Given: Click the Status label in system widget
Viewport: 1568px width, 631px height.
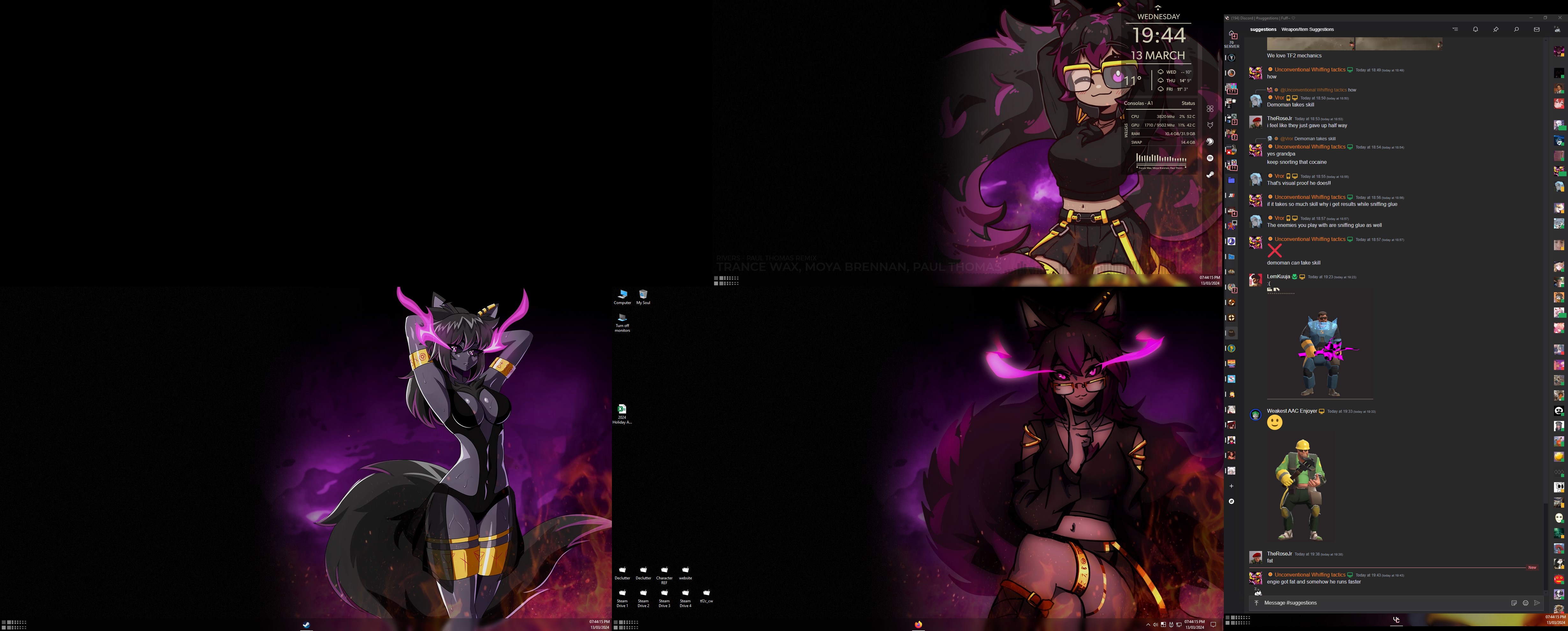Looking at the screenshot, I should tap(1188, 103).
